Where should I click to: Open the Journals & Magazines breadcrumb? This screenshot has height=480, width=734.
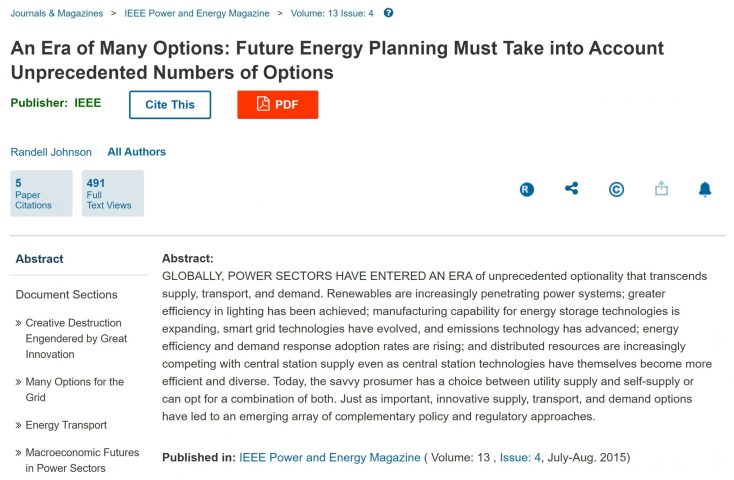56,13
